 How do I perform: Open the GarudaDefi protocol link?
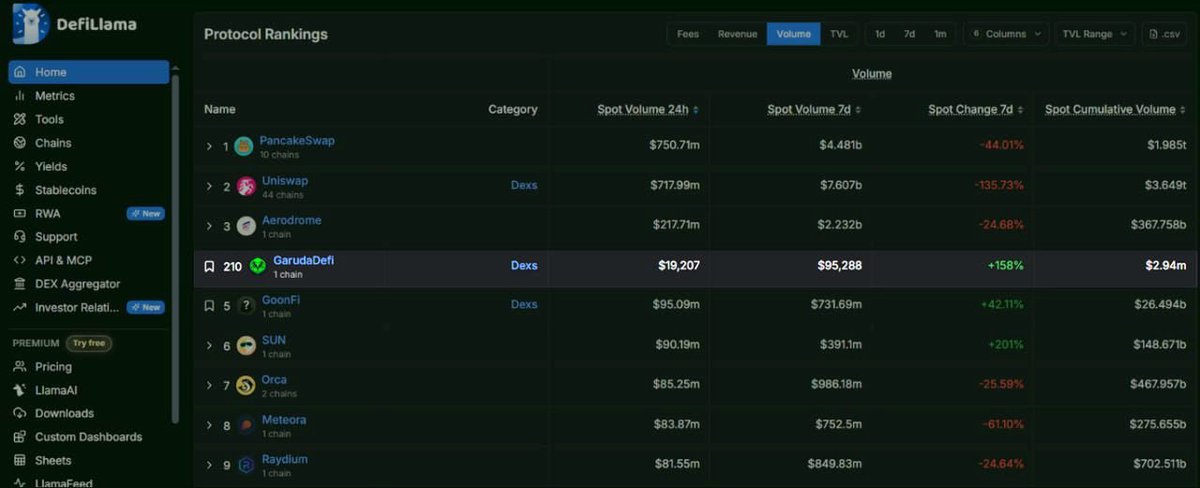(x=304, y=260)
